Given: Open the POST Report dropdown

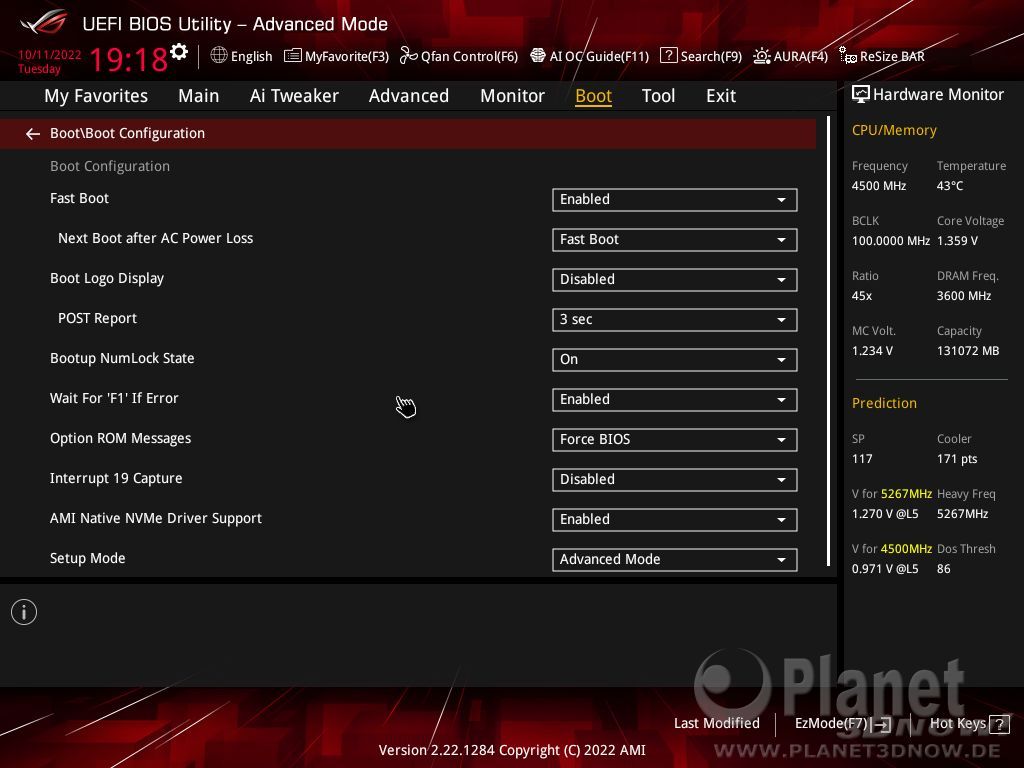Looking at the screenshot, I should click(675, 319).
